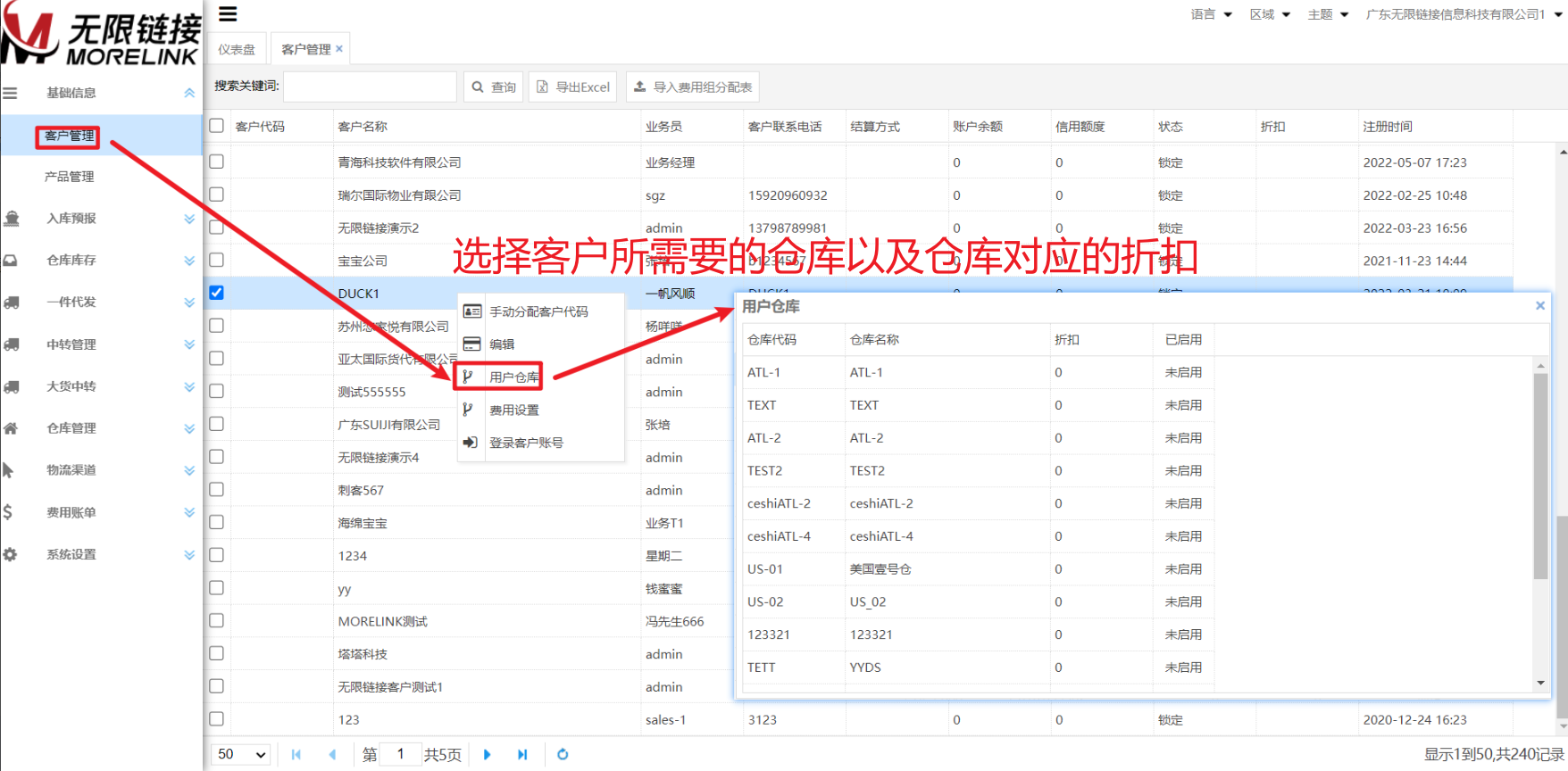Image resolution: width=1568 pixels, height=771 pixels.
Task: Click the 系统设置 gear icon
Action: coord(10,554)
